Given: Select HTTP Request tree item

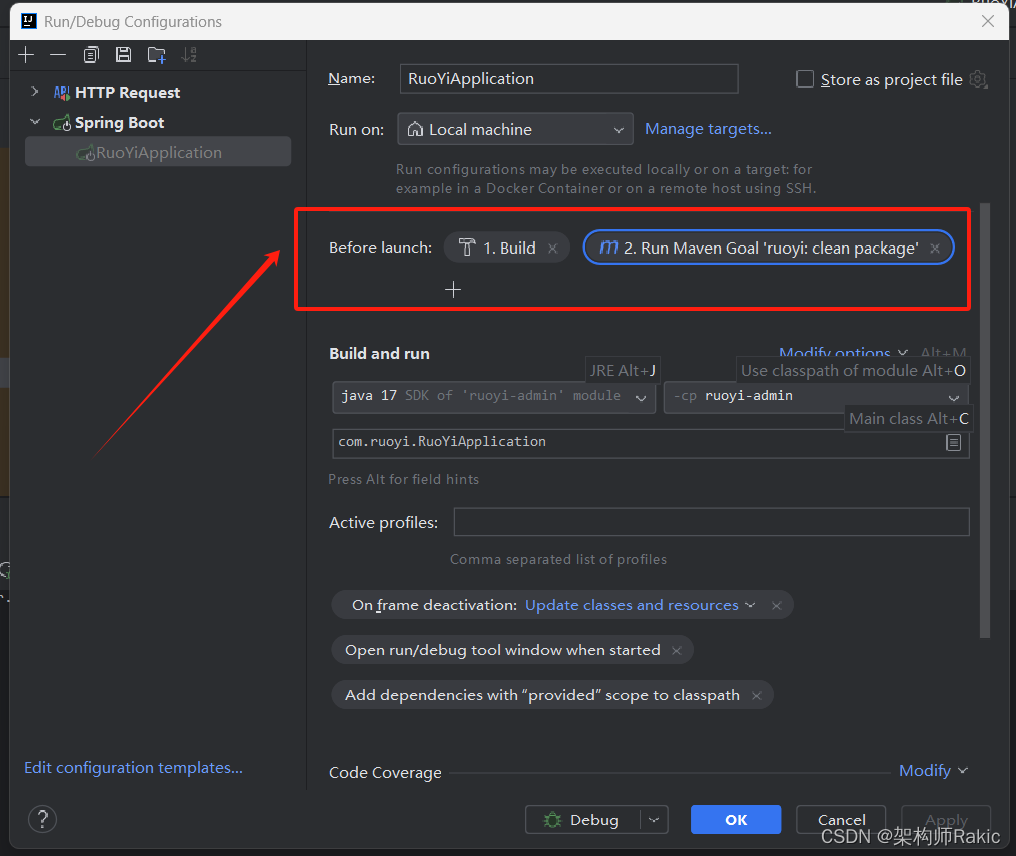Looking at the screenshot, I should click(x=127, y=93).
